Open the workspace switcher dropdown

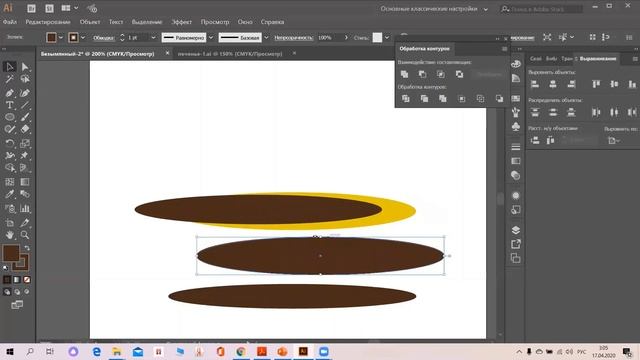(x=486, y=9)
